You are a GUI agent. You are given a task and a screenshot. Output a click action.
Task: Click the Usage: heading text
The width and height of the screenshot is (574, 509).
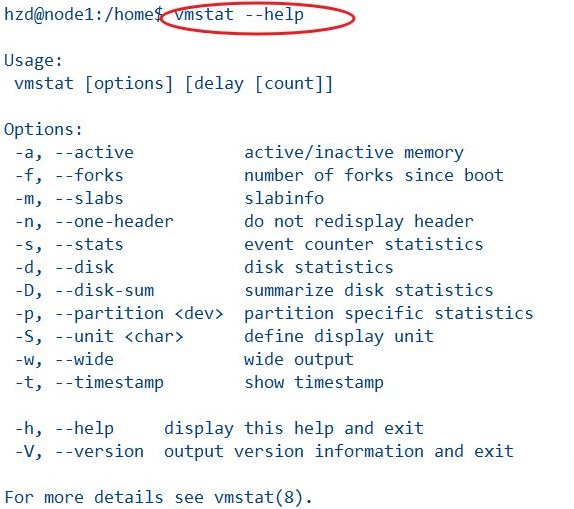[x=33, y=60]
